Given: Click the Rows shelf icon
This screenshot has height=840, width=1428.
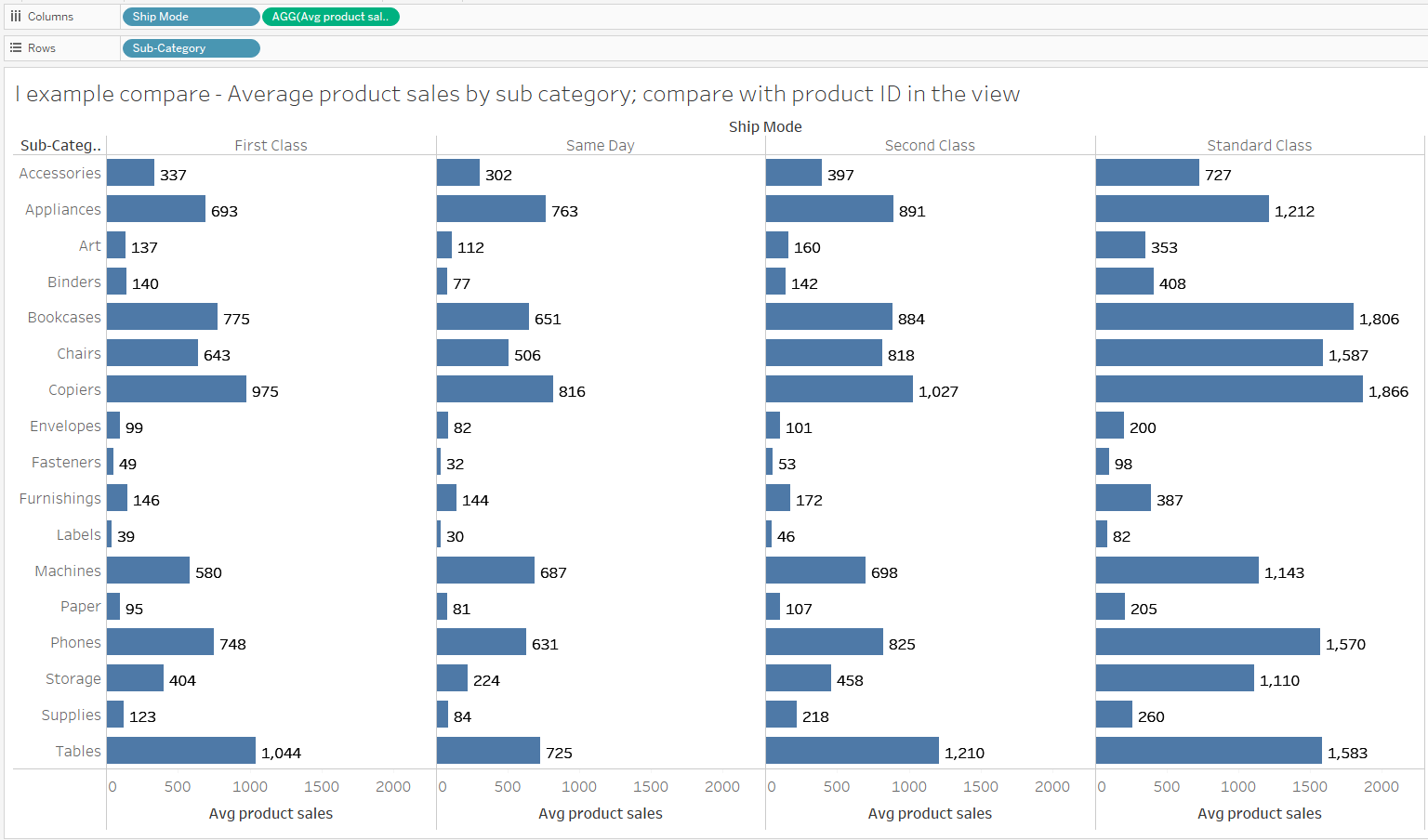Looking at the screenshot, I should pyautogui.click(x=16, y=48).
